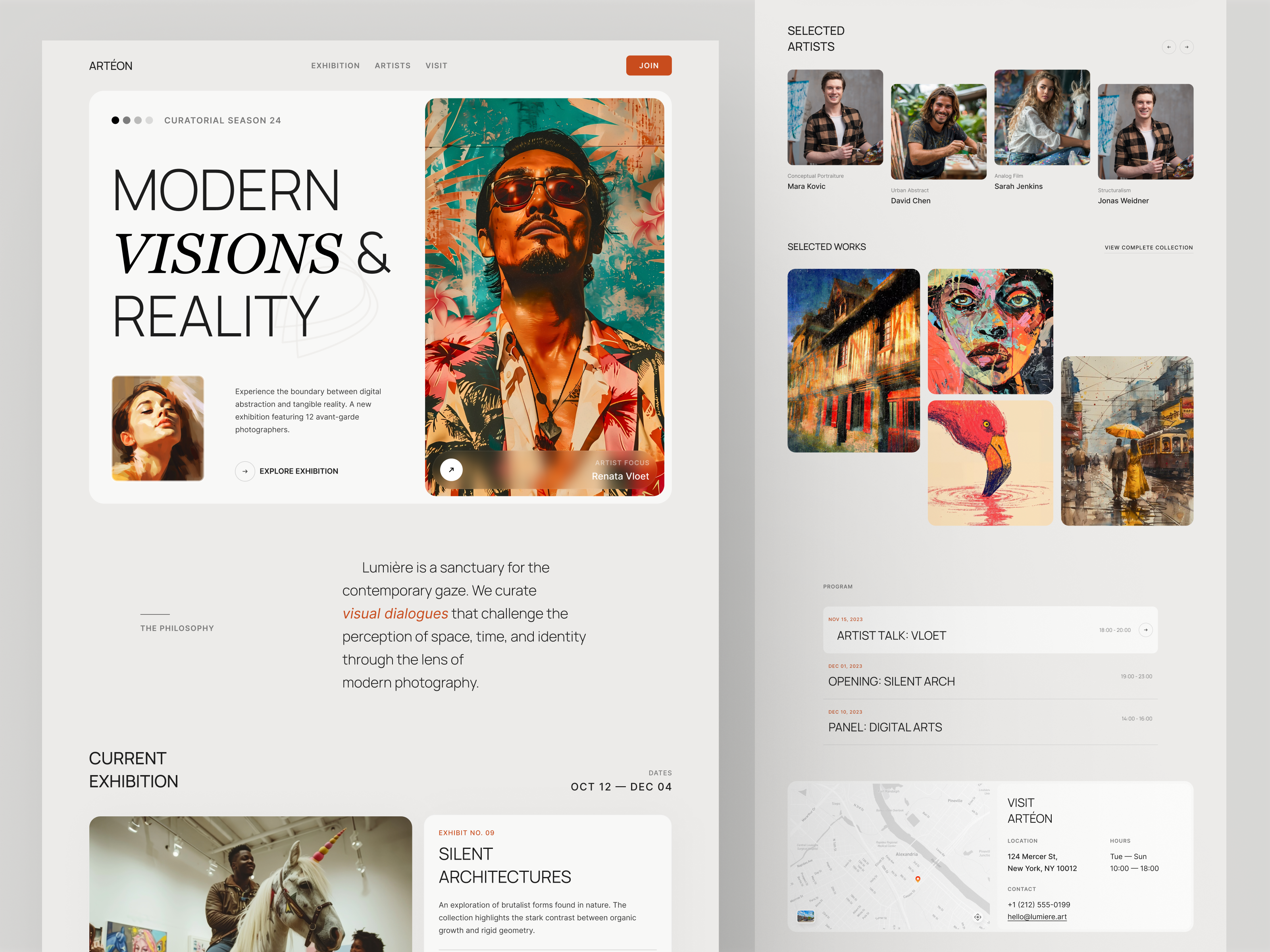Image resolution: width=1270 pixels, height=952 pixels.
Task: Click the locate-me crosshair icon on map
Action: [978, 917]
